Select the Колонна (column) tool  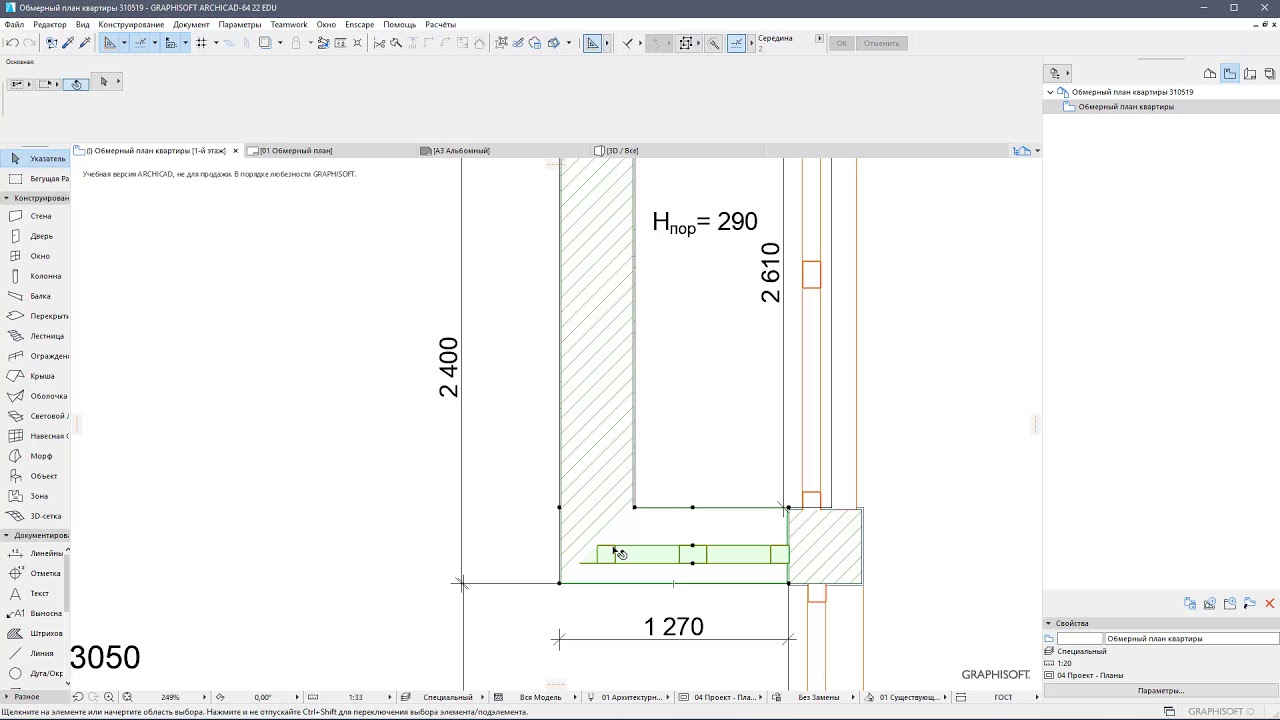click(x=35, y=276)
